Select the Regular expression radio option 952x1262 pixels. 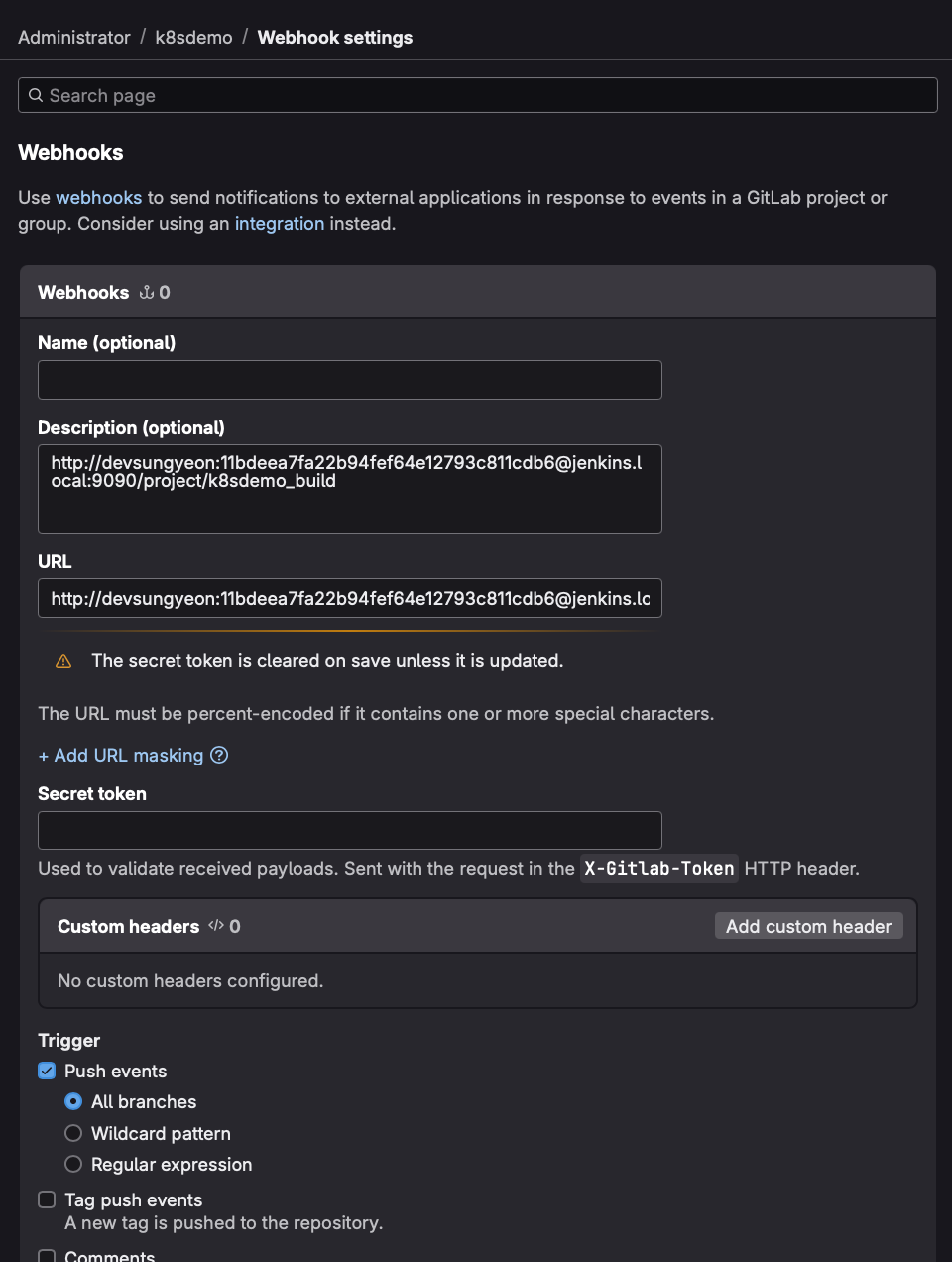[73, 1164]
